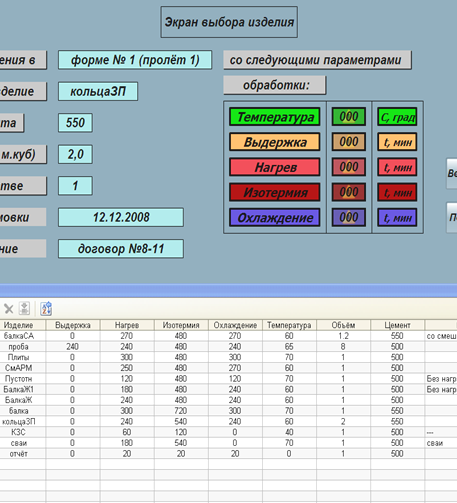Select the 'СмАРМ' table row
The image size is (457, 503).
click(228, 368)
